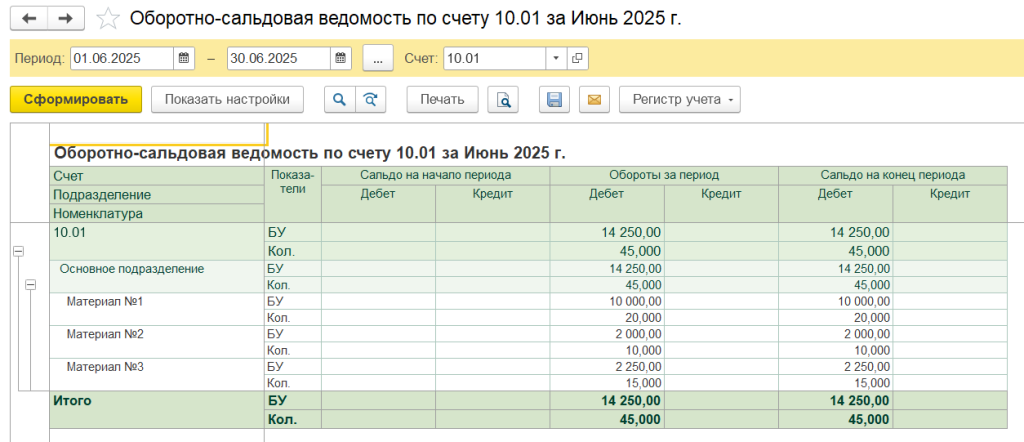The image size is (1024, 442).
Task: Click the Печать button
Action: pyautogui.click(x=441, y=99)
